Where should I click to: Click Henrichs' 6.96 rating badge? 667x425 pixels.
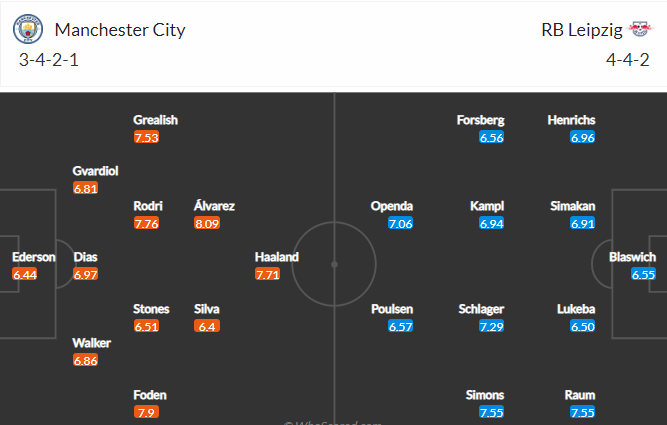coord(582,137)
